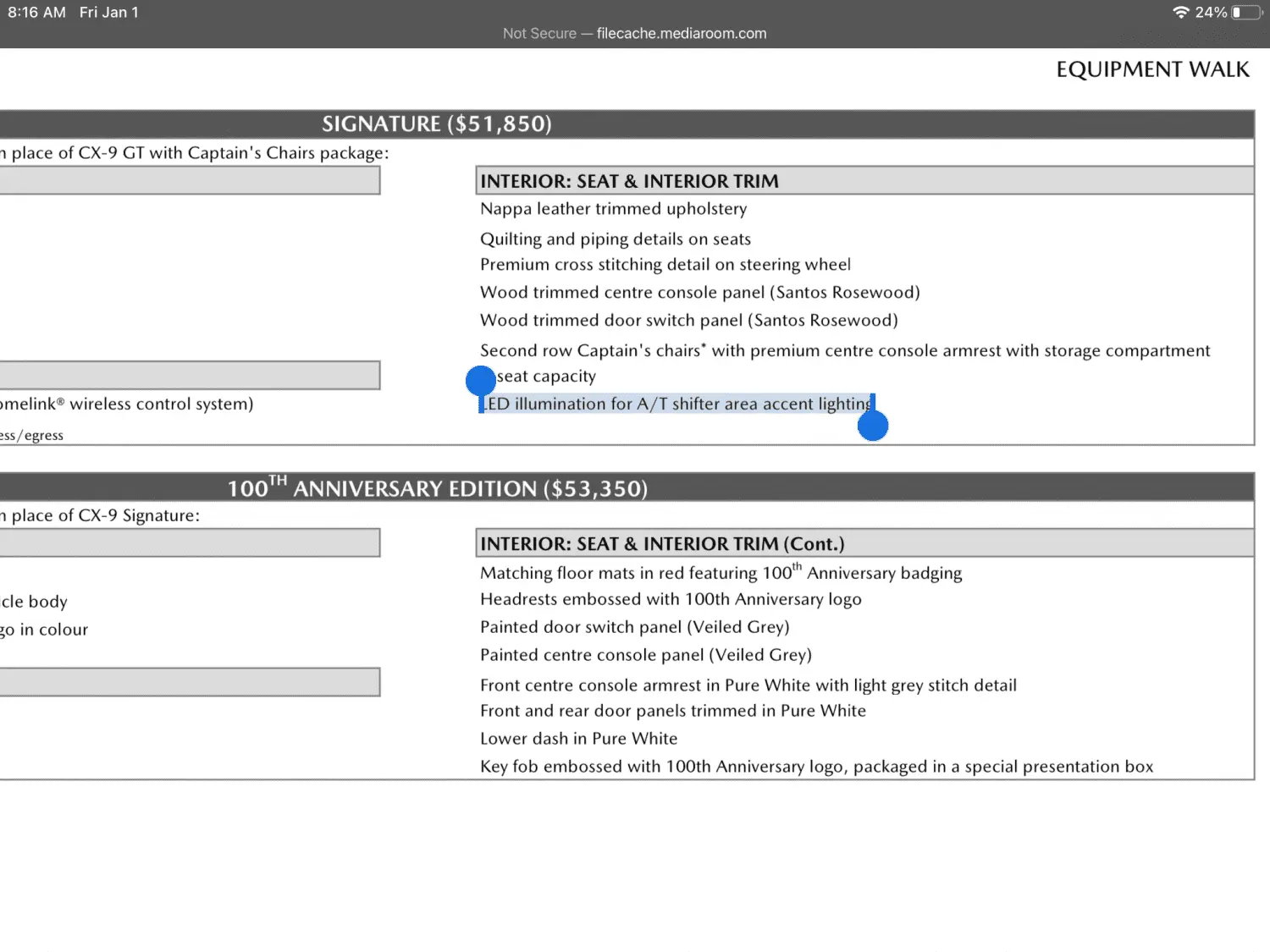Tap the Wi-Fi status icon

(x=1180, y=13)
